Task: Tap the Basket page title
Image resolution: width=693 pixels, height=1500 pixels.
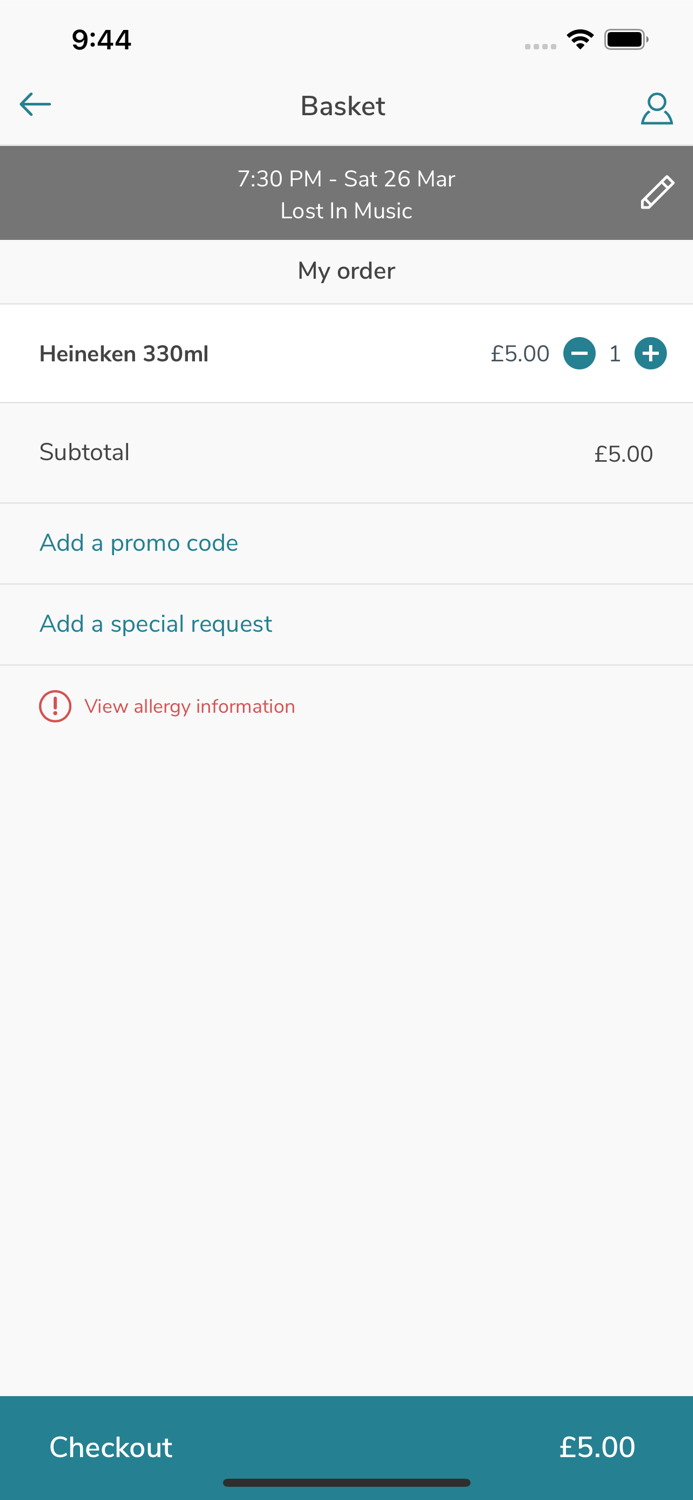Action: coord(343,106)
